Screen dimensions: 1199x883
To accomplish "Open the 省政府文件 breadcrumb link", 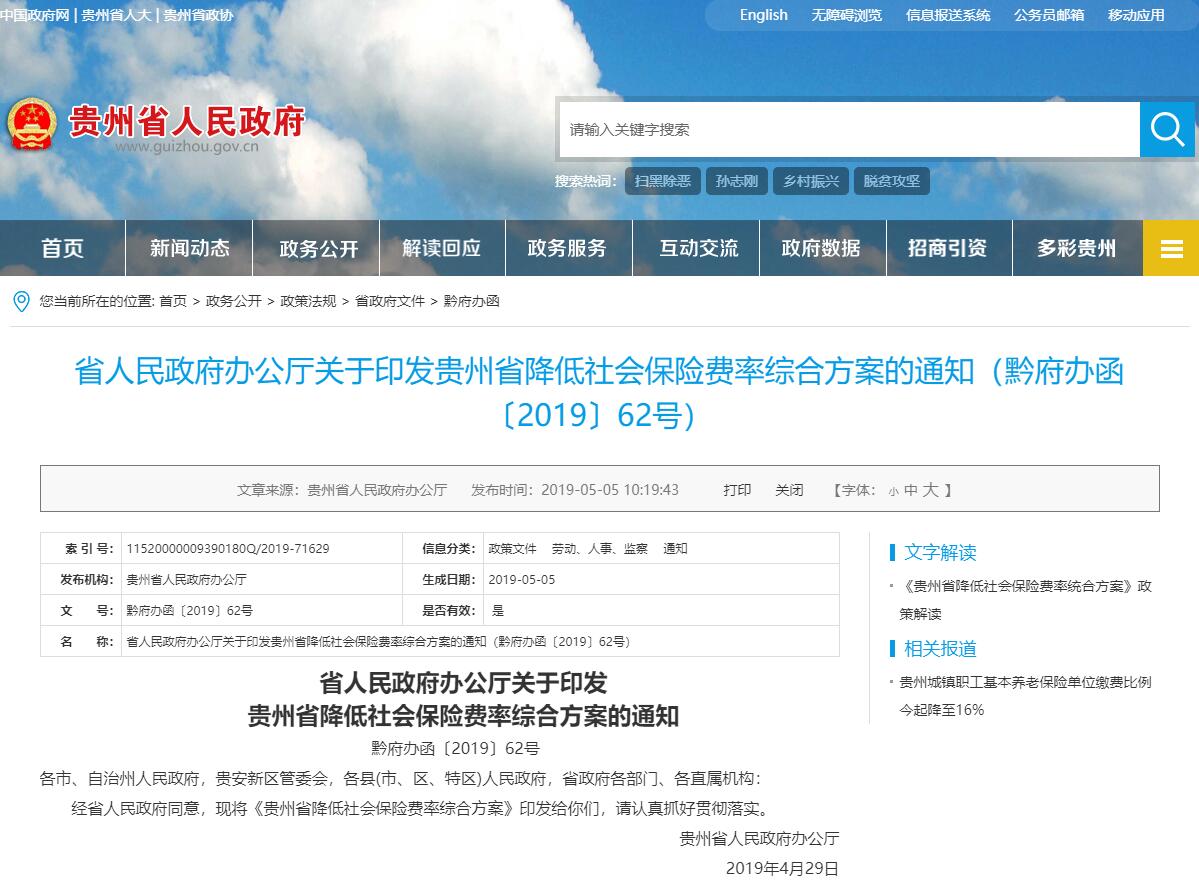I will click(x=390, y=300).
